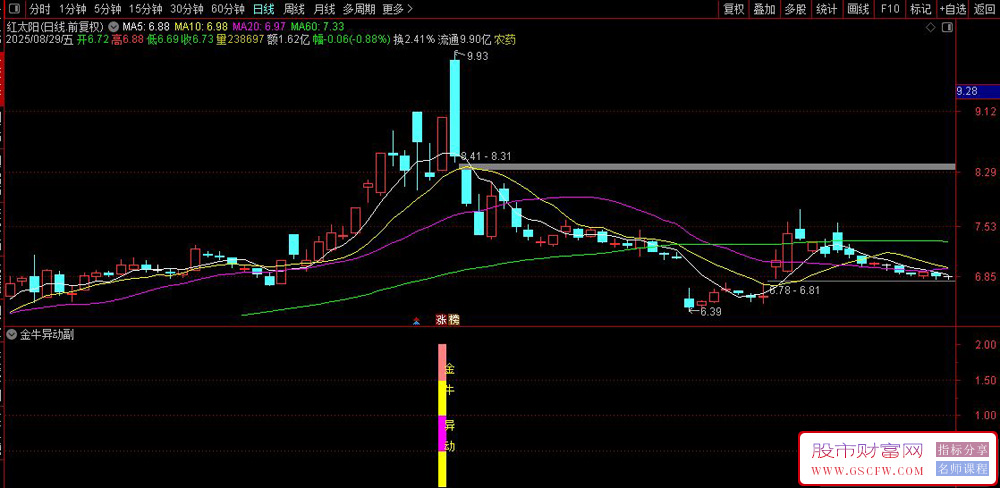Open the 统计 statistics tool
The width and height of the screenshot is (1000, 488).
pyautogui.click(x=827, y=9)
